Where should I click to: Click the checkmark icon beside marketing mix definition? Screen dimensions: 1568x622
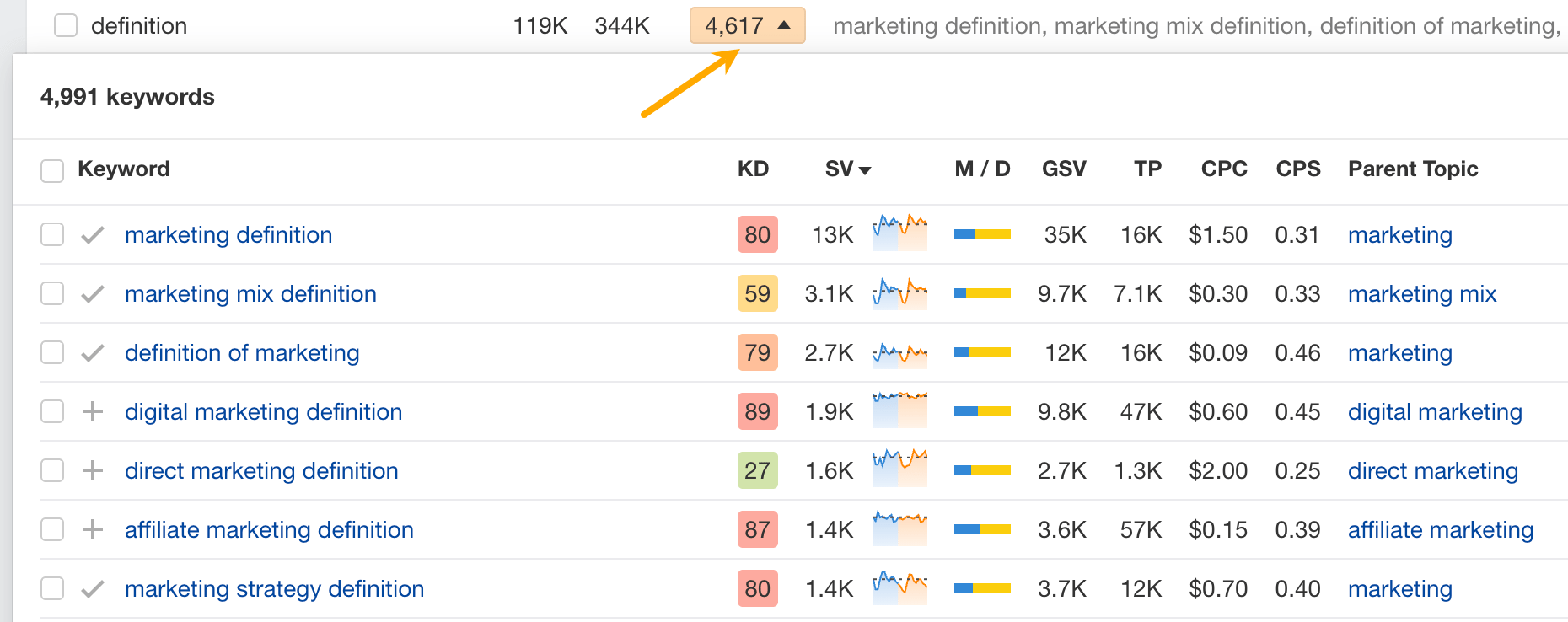[x=93, y=293]
